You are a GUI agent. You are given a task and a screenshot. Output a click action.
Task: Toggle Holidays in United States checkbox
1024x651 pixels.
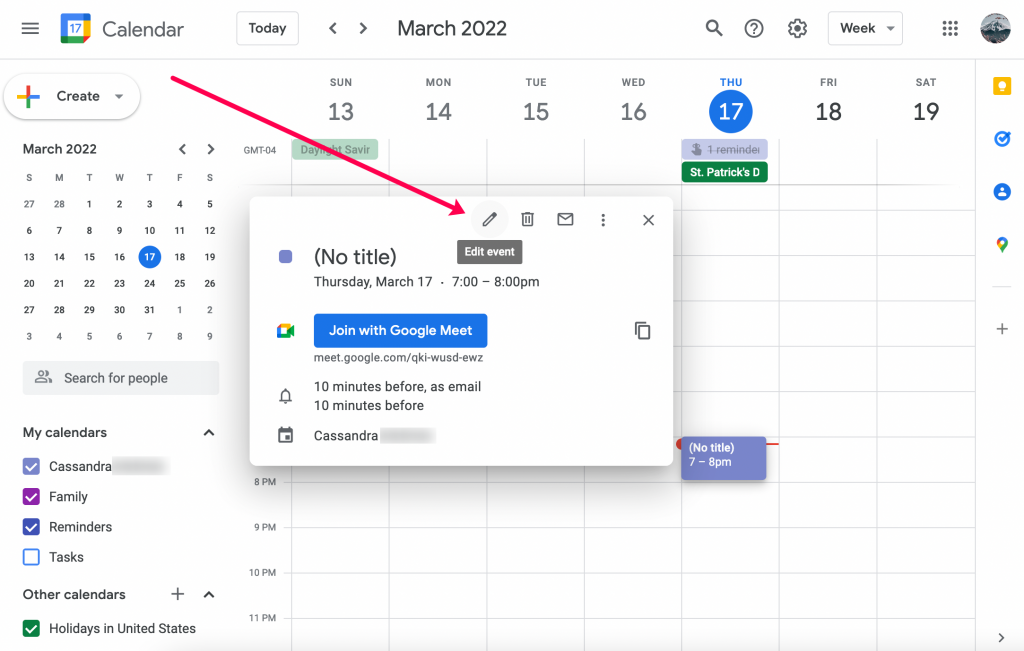[31, 628]
